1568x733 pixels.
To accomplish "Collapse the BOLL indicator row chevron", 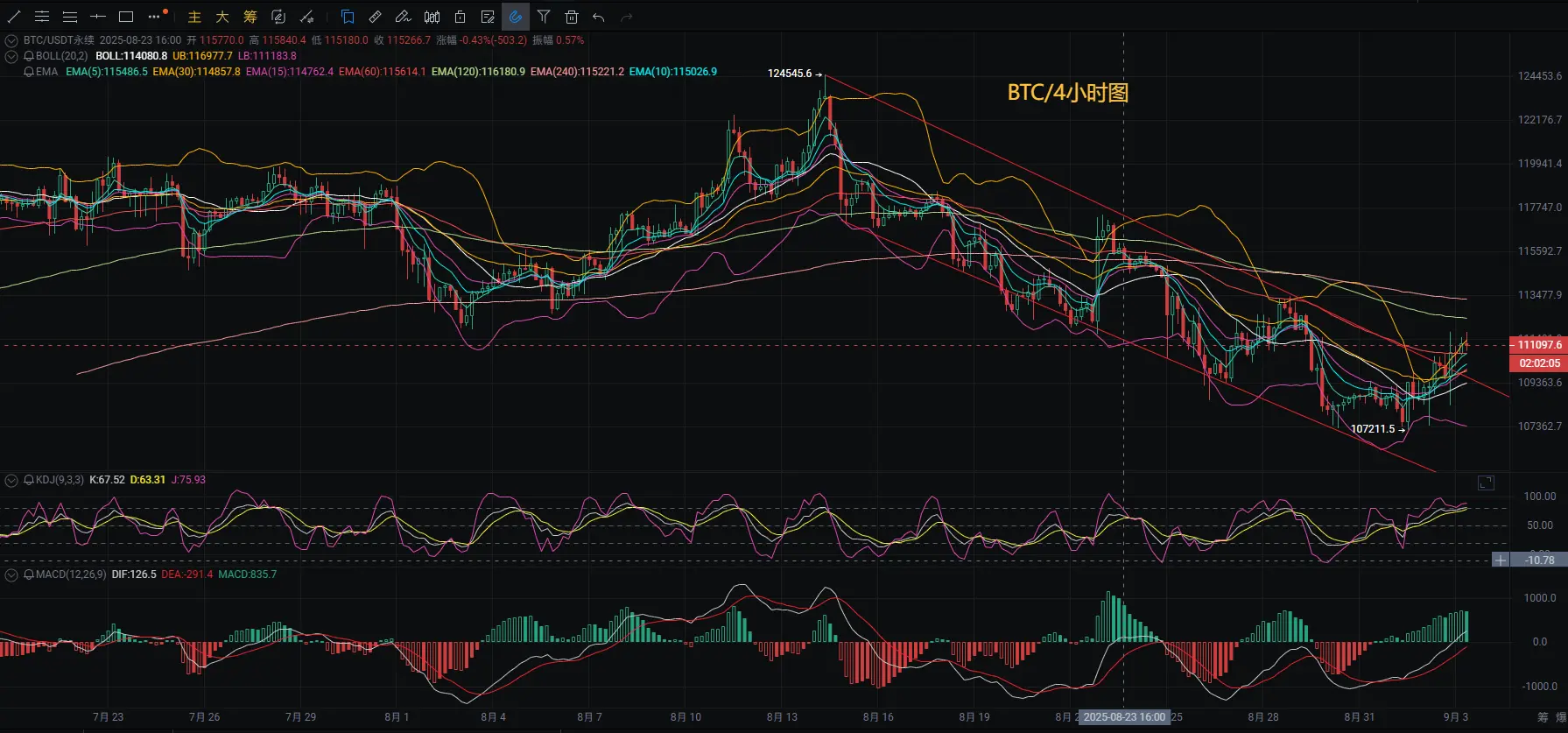I will point(11,56).
